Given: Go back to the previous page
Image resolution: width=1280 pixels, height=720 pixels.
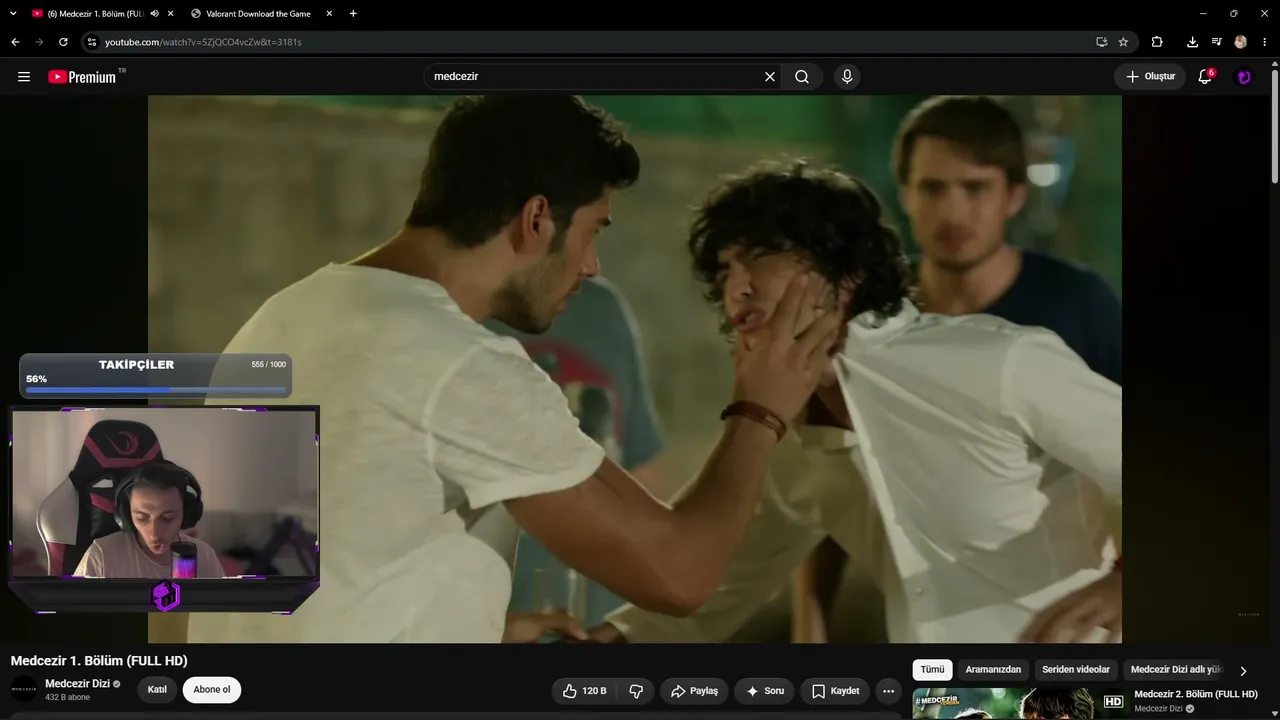Looking at the screenshot, I should coord(15,42).
